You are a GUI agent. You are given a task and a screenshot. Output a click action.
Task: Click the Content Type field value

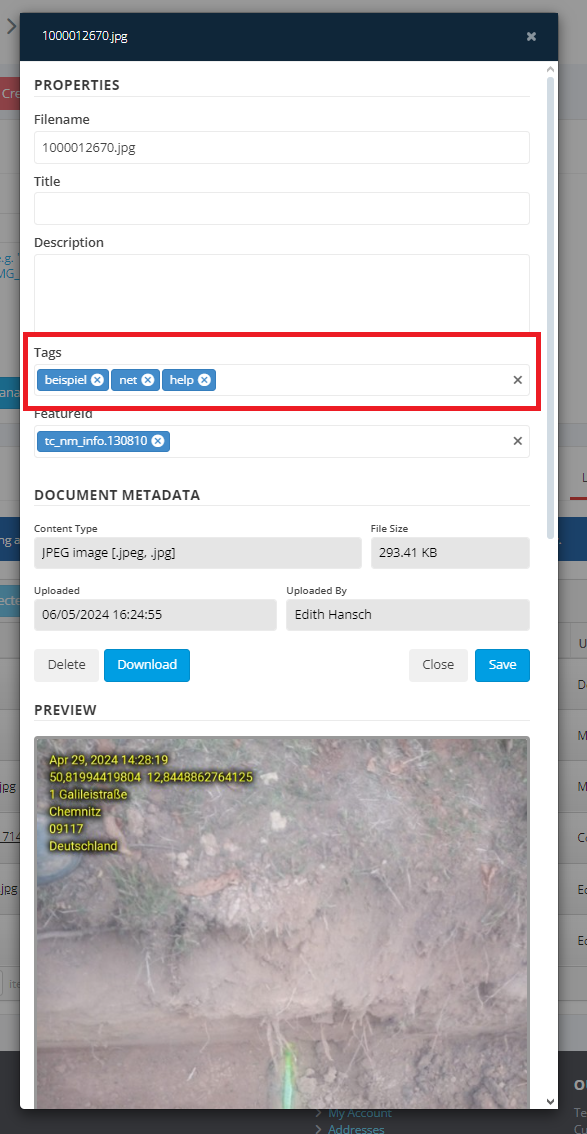point(197,553)
